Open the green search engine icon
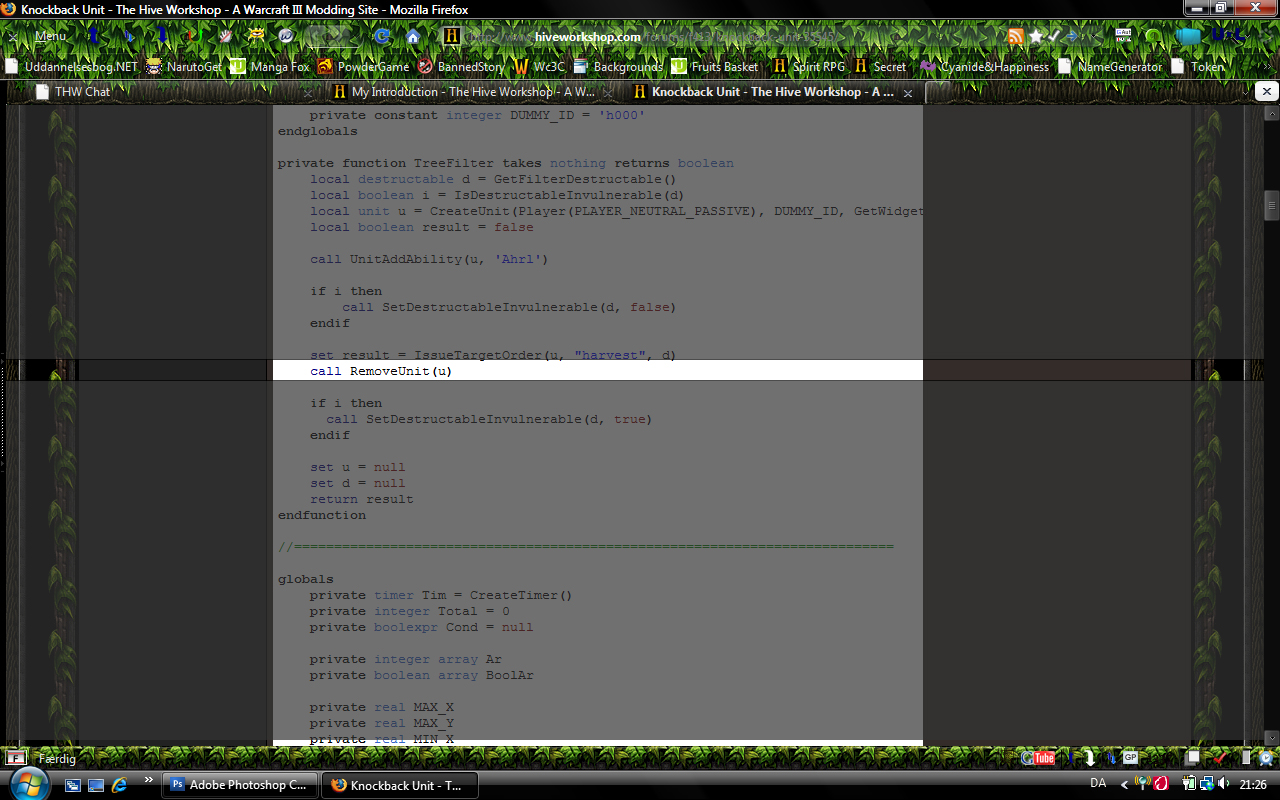Image resolution: width=1280 pixels, height=800 pixels. pyautogui.click(x=1154, y=36)
